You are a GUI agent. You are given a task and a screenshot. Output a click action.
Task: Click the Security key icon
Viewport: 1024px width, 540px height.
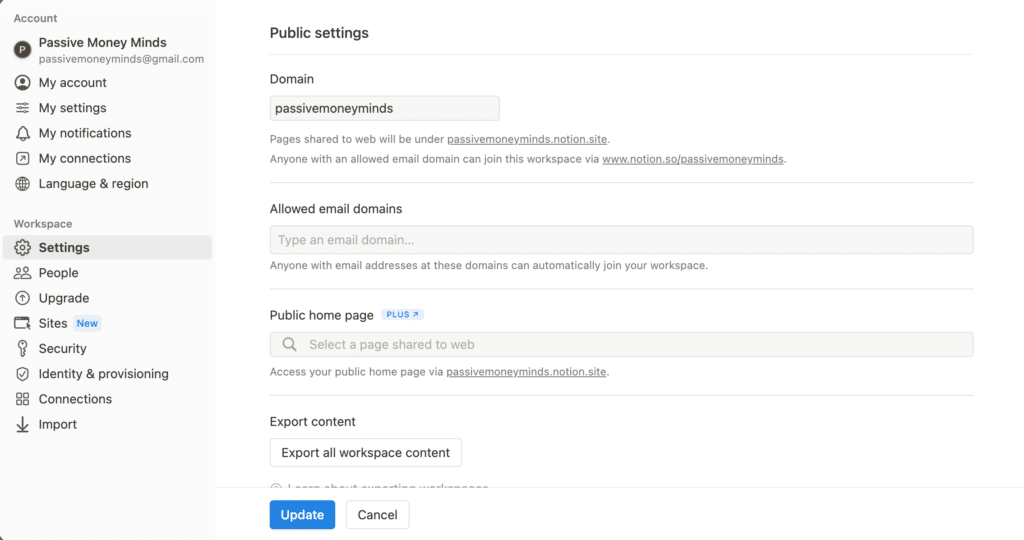pos(22,349)
